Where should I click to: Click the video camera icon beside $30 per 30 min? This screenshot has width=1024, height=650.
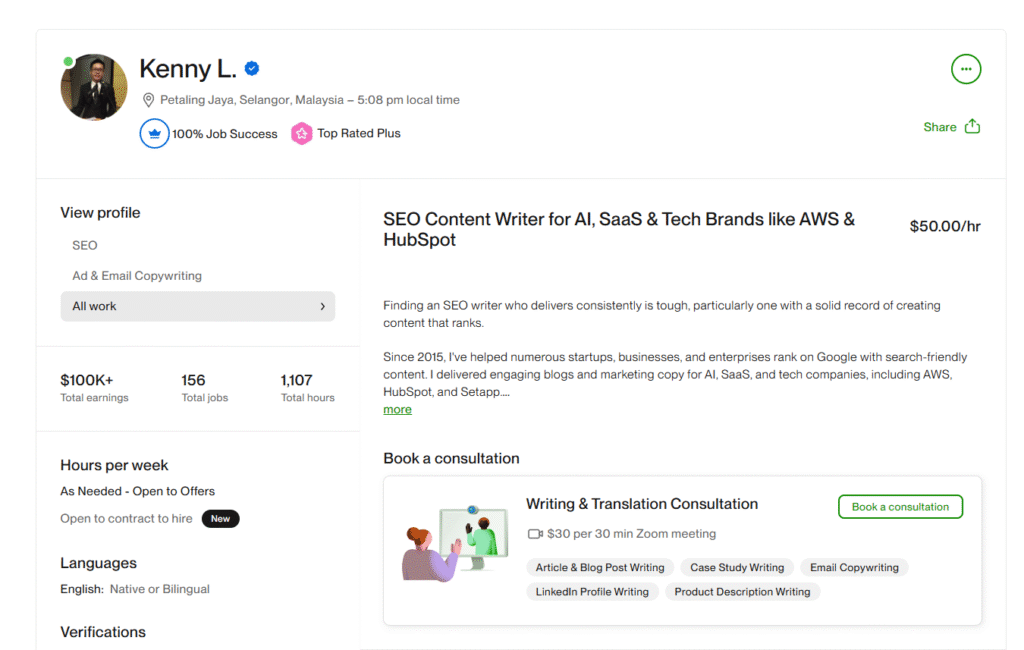point(534,533)
